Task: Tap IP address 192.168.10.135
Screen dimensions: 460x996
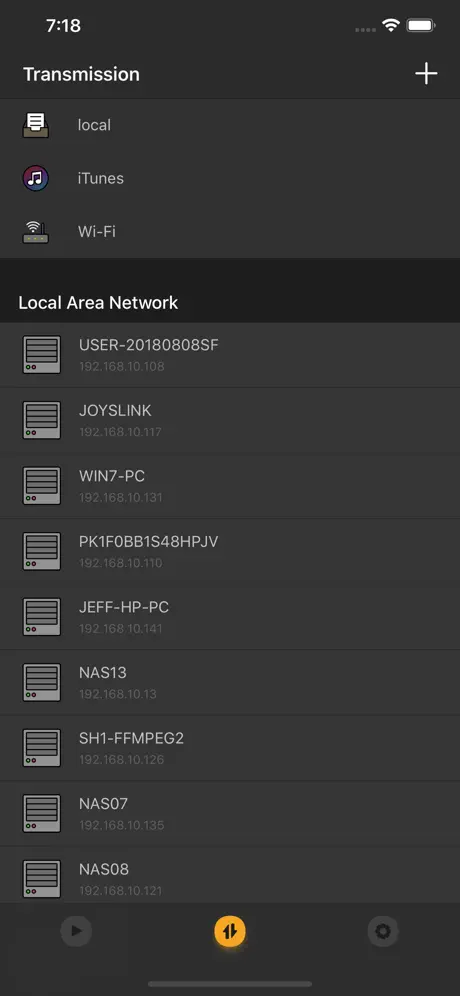Action: 121,826
